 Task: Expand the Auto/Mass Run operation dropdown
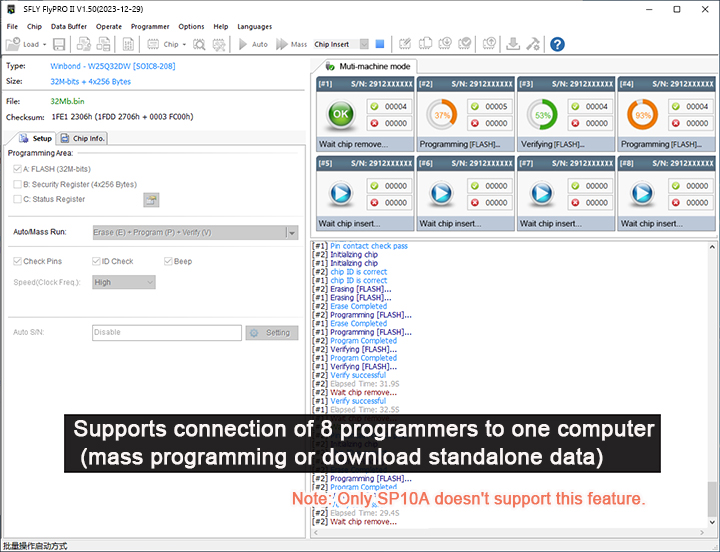(291, 232)
